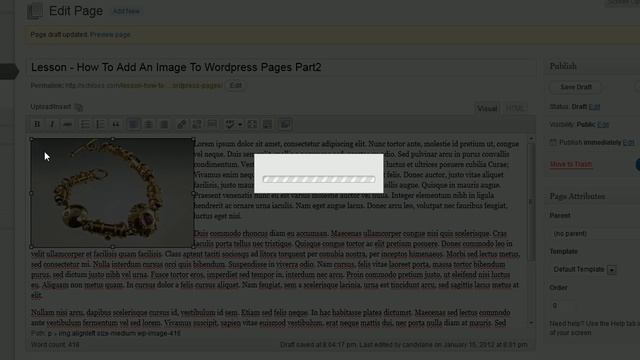Viewport: 640px width, 360px height.
Task: Click the page title field
Action: tap(282, 67)
